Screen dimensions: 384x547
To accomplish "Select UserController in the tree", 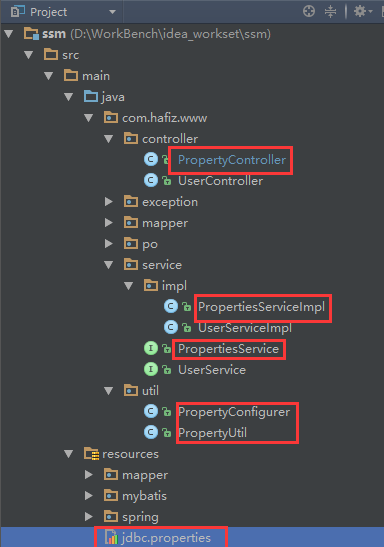I will (220, 181).
